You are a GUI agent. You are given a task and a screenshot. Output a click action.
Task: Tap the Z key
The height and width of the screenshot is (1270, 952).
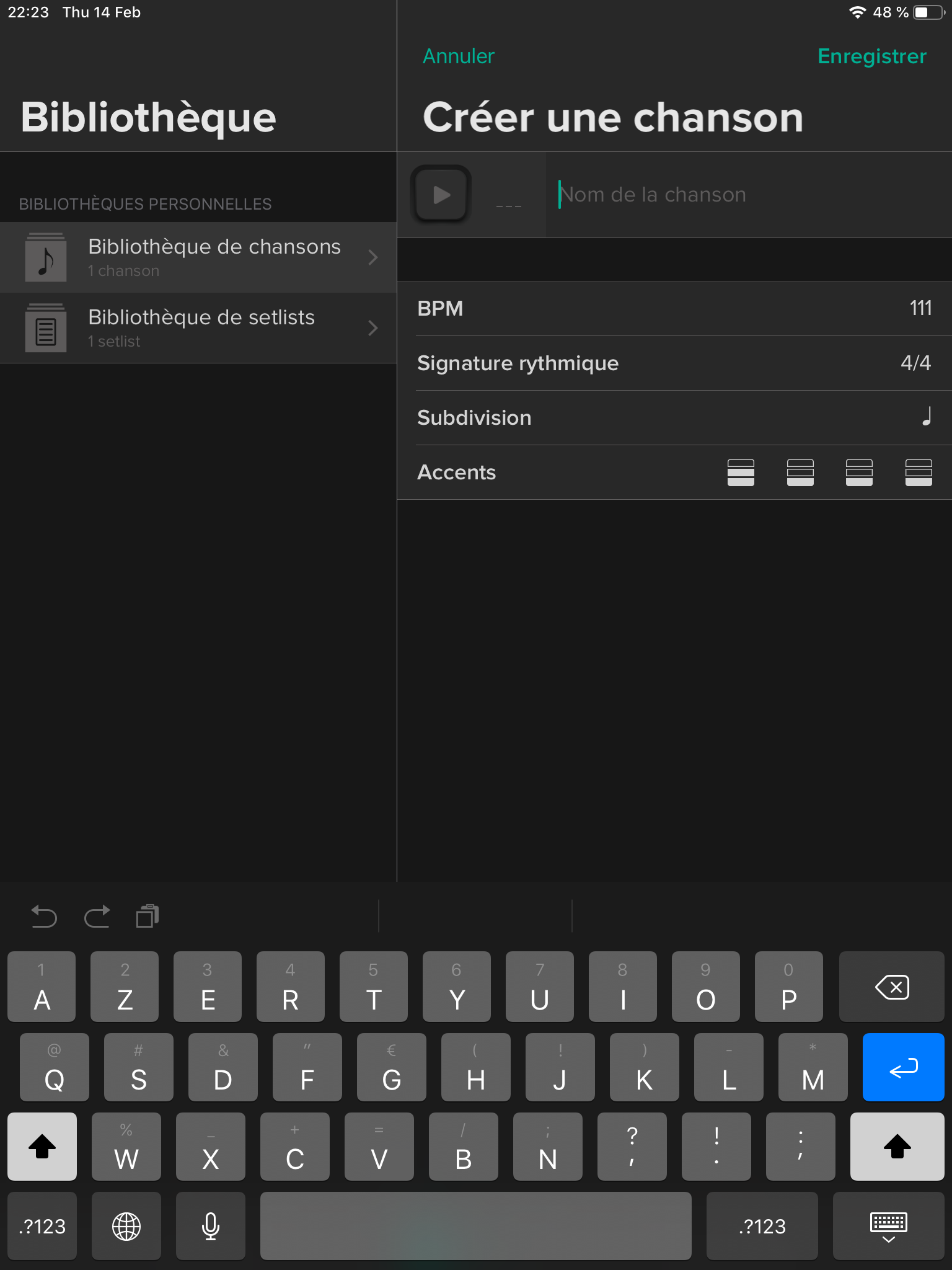tap(125, 987)
